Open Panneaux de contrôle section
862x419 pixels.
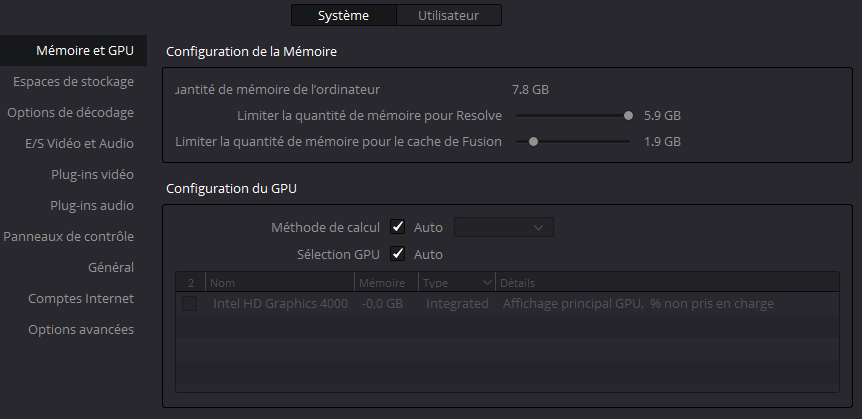pos(69,236)
